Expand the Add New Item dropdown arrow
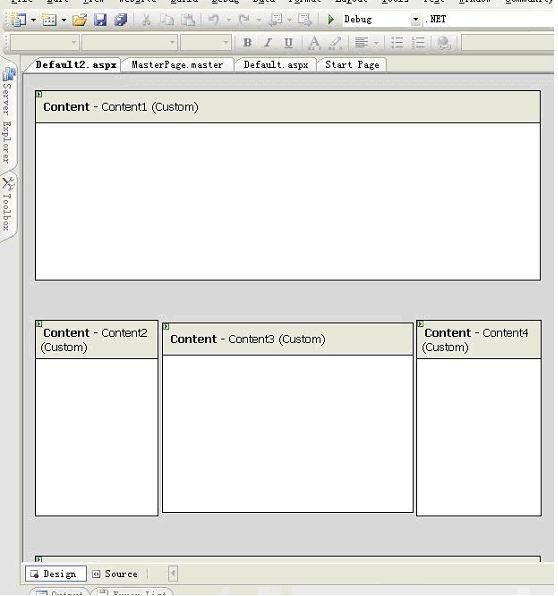This screenshot has width=558, height=596. pos(64,19)
